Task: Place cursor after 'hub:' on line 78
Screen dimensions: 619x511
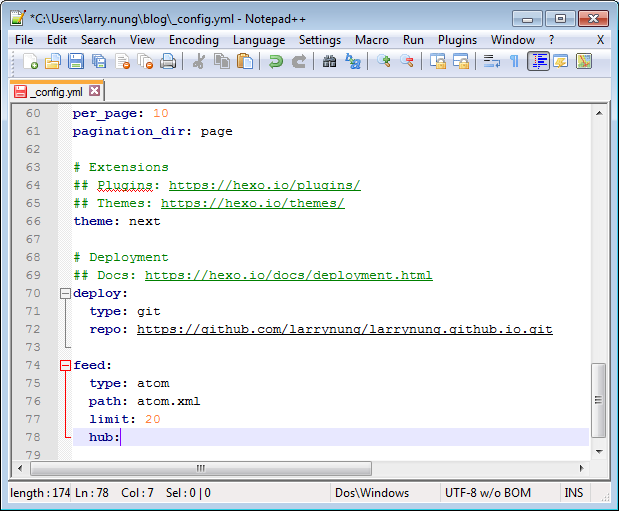Action: point(121,438)
